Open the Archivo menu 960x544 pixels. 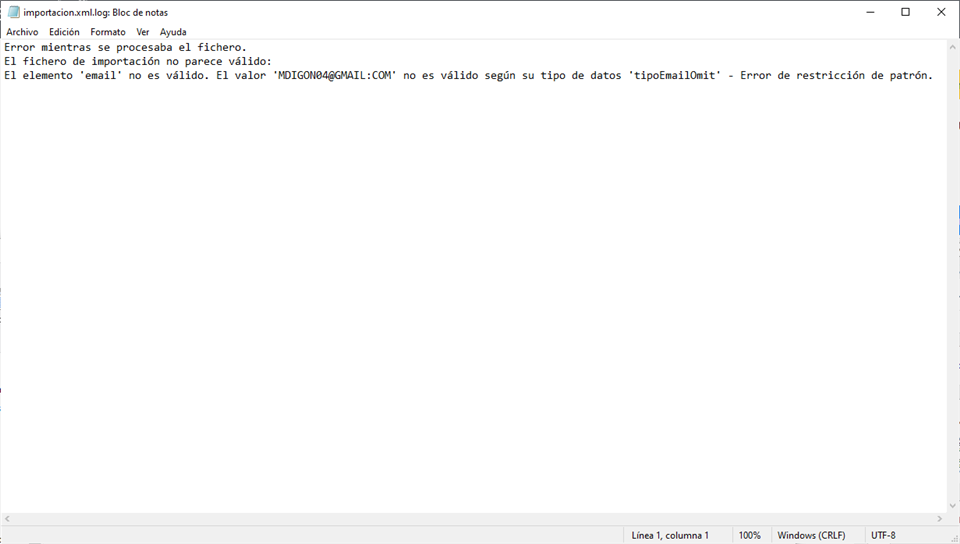pyautogui.click(x=22, y=32)
